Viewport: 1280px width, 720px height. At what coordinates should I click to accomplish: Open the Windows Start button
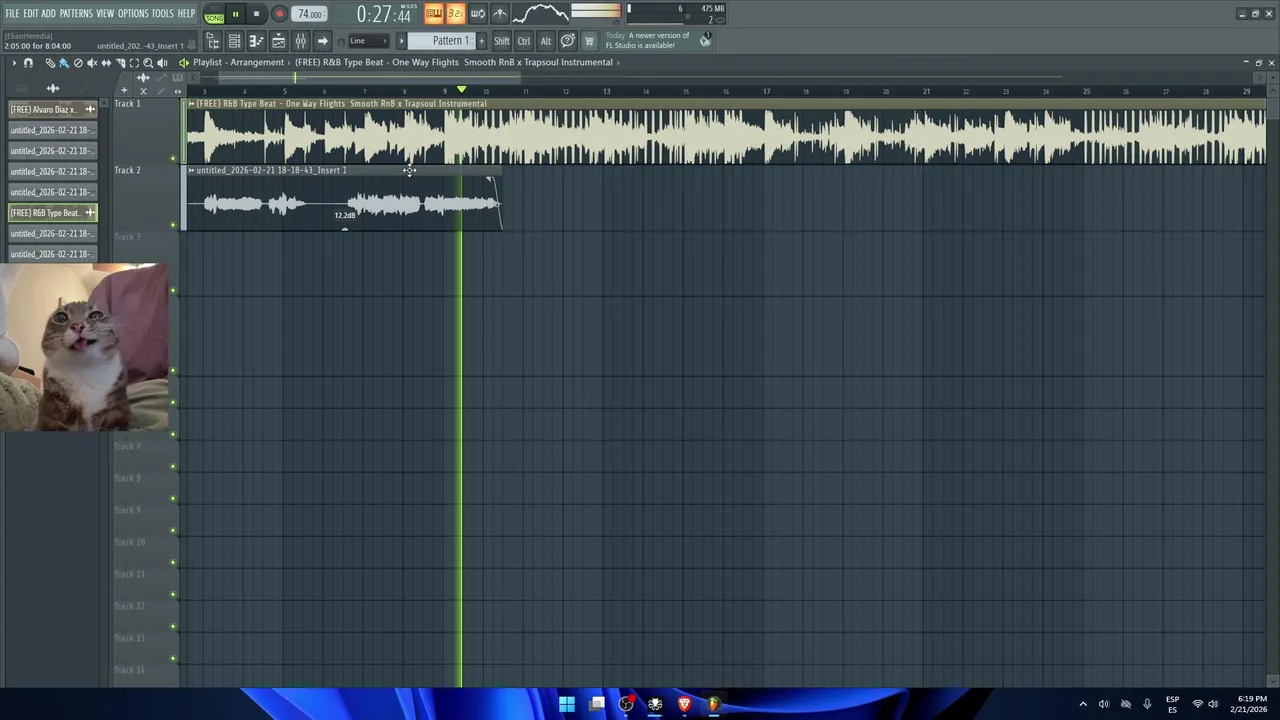point(566,704)
